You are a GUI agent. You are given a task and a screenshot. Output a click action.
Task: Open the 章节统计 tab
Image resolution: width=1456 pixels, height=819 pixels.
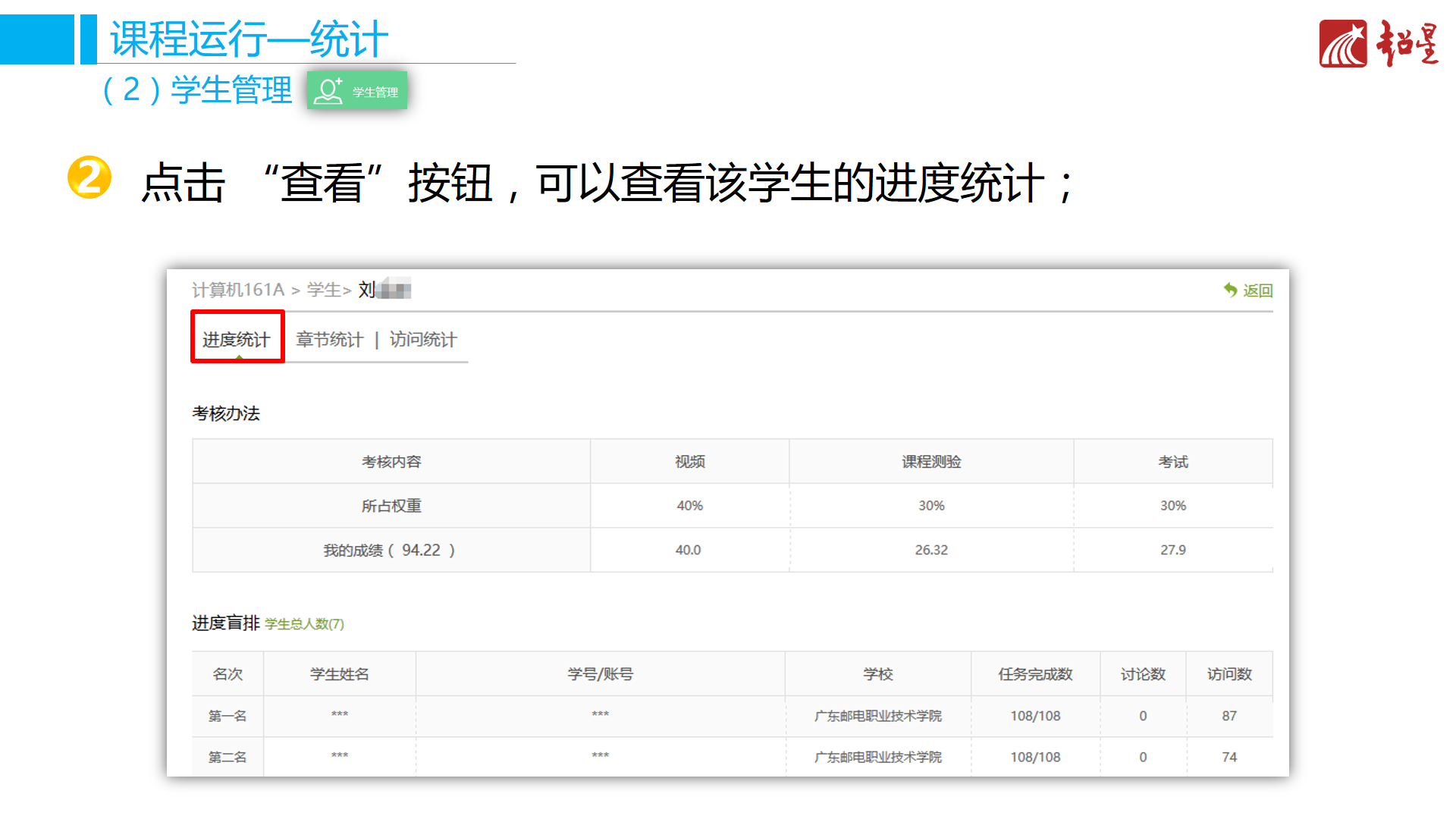[x=329, y=339]
